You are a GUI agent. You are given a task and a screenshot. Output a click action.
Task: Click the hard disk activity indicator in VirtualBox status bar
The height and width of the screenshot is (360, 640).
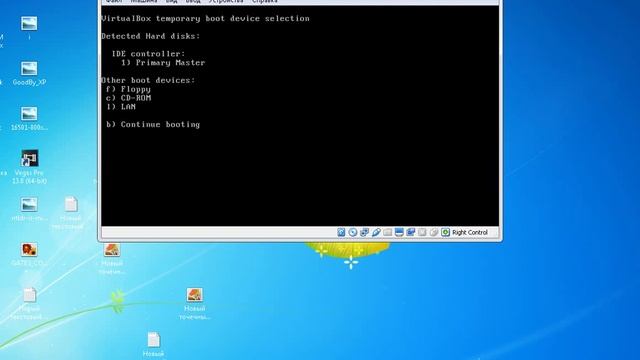coord(341,232)
